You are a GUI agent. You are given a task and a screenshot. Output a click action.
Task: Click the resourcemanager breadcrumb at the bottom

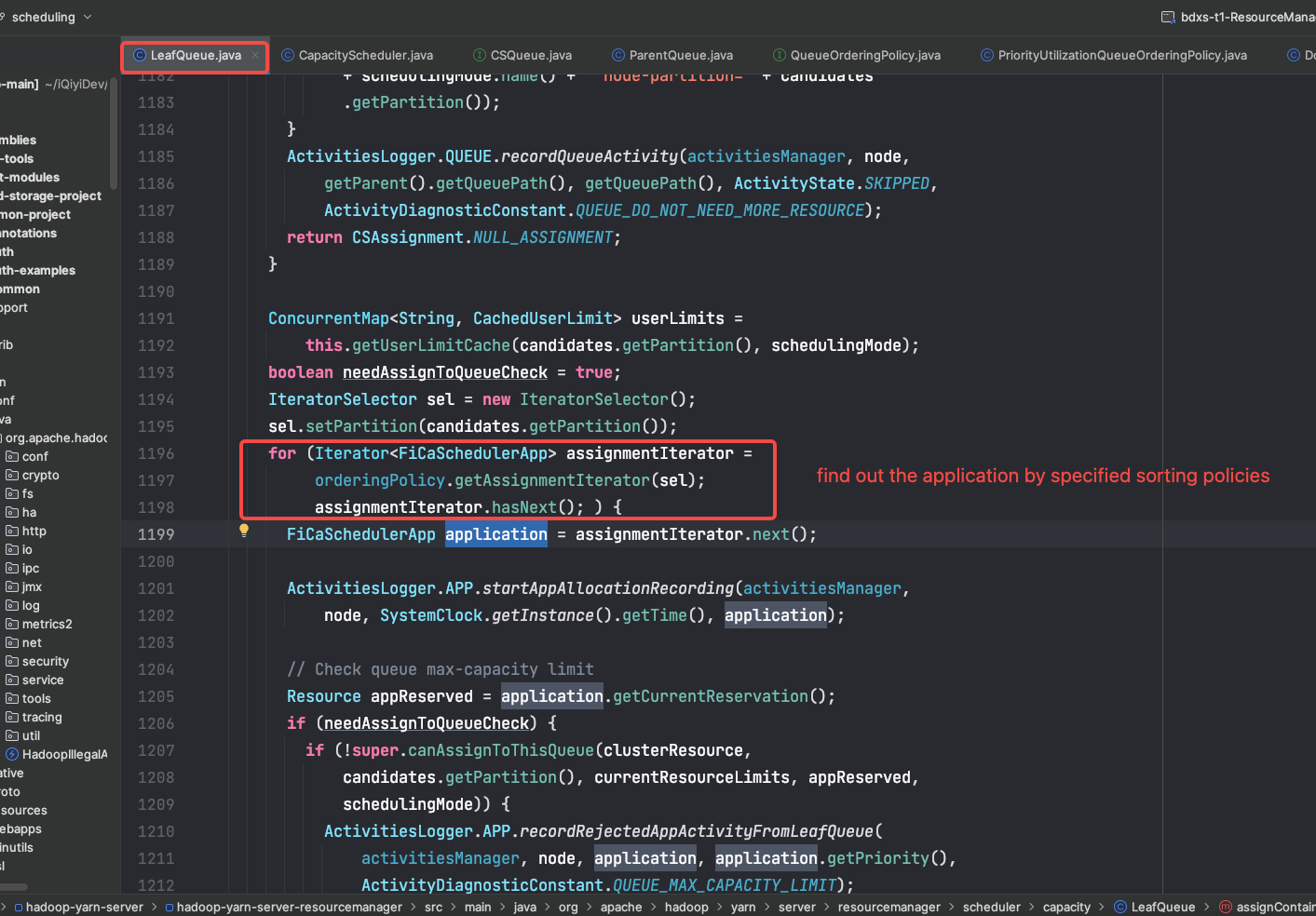point(889,907)
